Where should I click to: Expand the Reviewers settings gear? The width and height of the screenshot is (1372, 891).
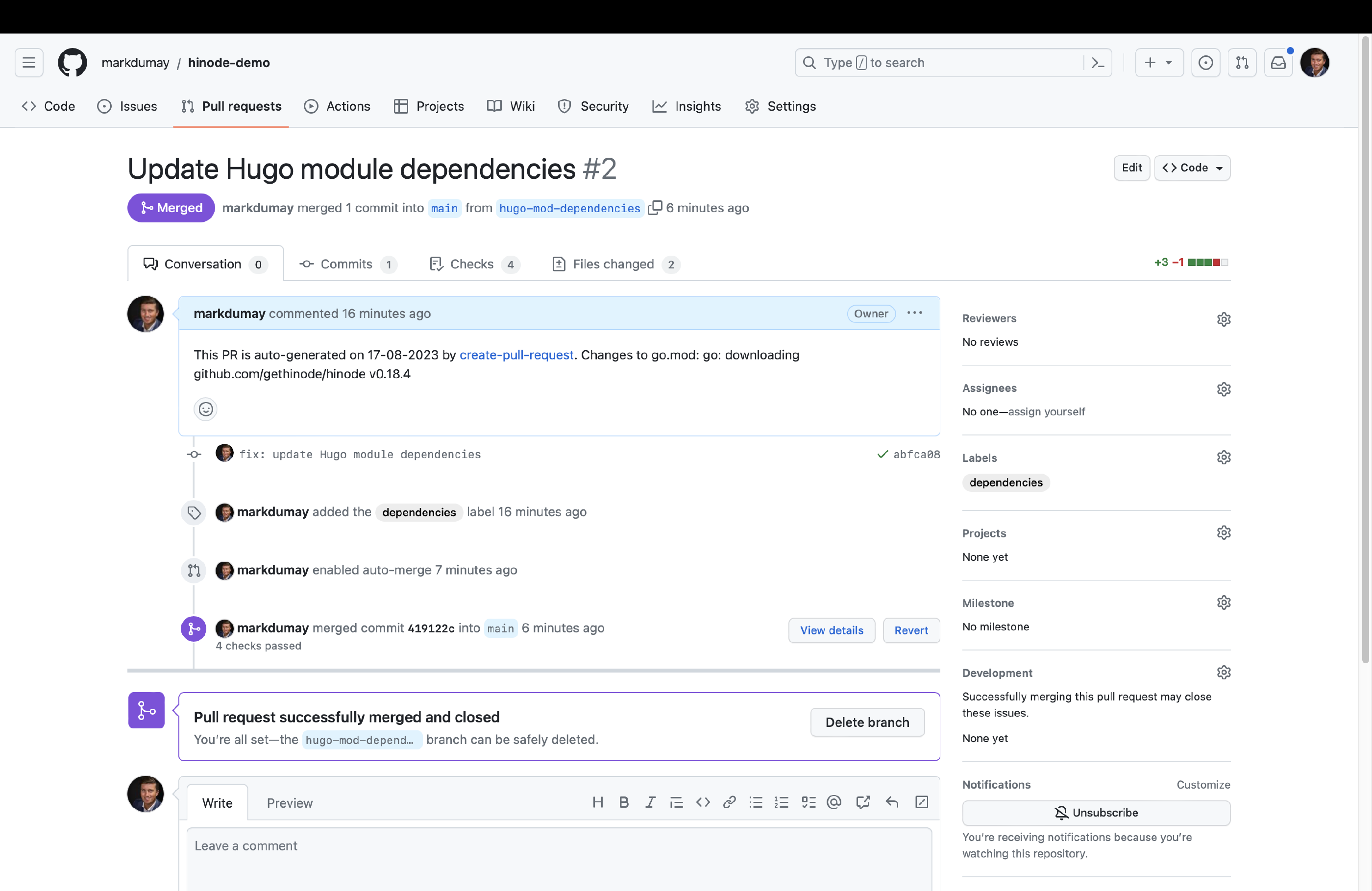[x=1224, y=318]
